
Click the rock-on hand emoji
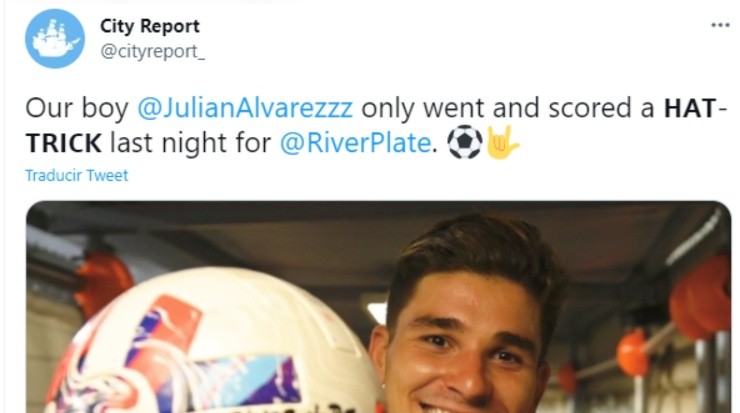click(502, 143)
